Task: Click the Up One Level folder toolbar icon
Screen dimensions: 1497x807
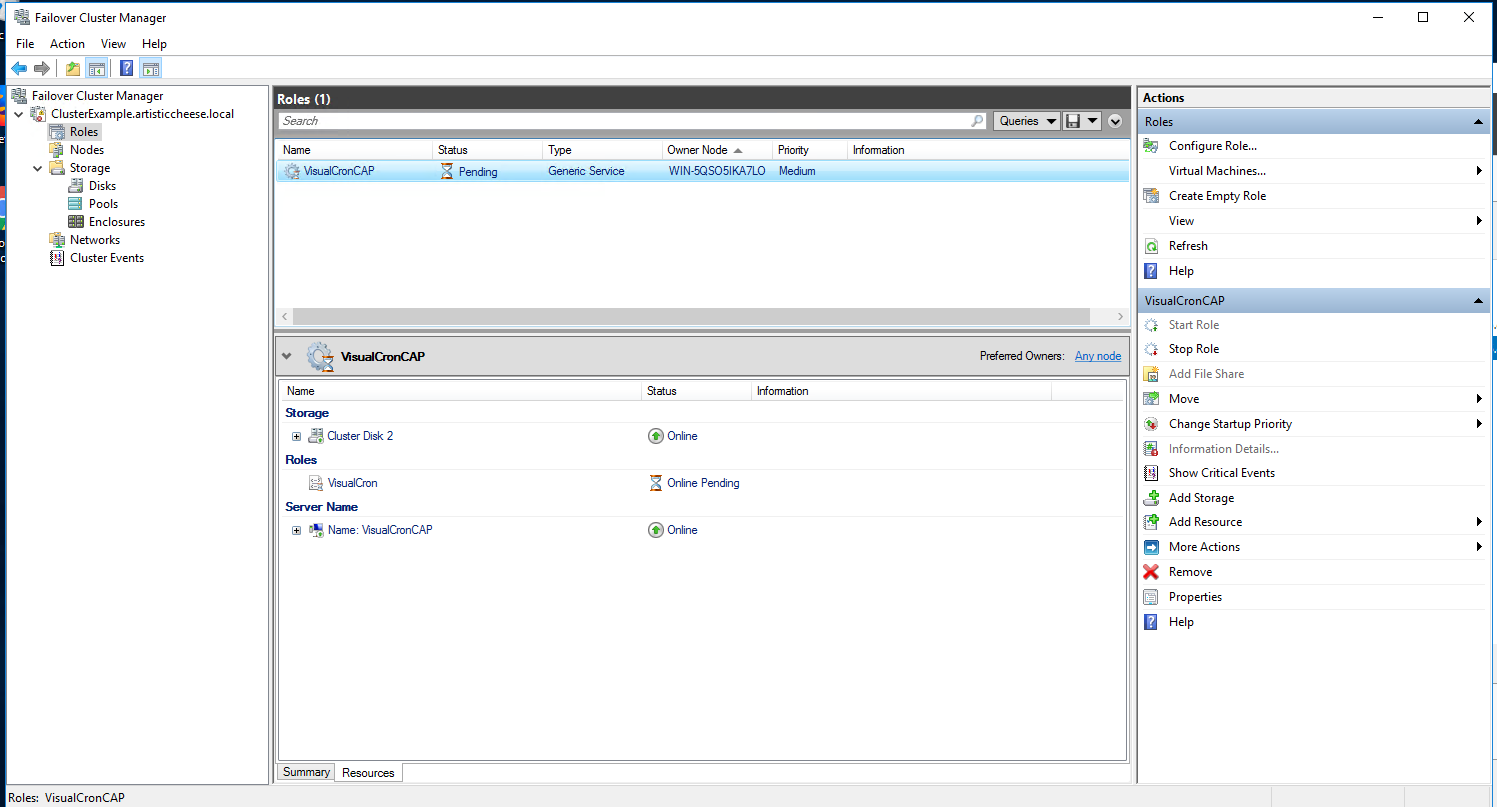Action: 72,68
